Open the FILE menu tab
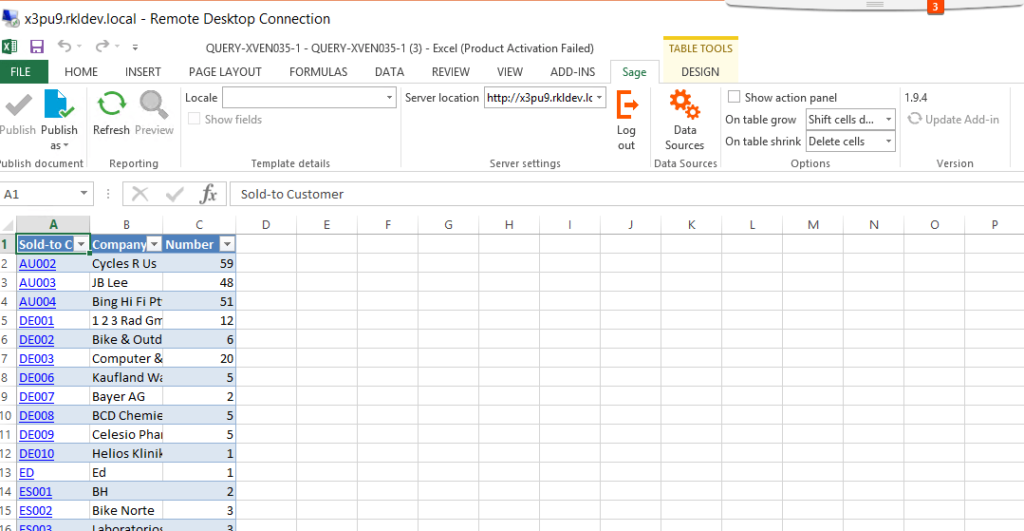This screenshot has width=1024, height=531. 22,72
